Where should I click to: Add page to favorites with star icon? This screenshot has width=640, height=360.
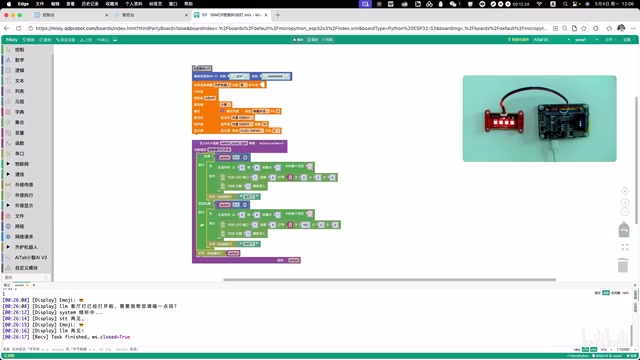(584, 28)
